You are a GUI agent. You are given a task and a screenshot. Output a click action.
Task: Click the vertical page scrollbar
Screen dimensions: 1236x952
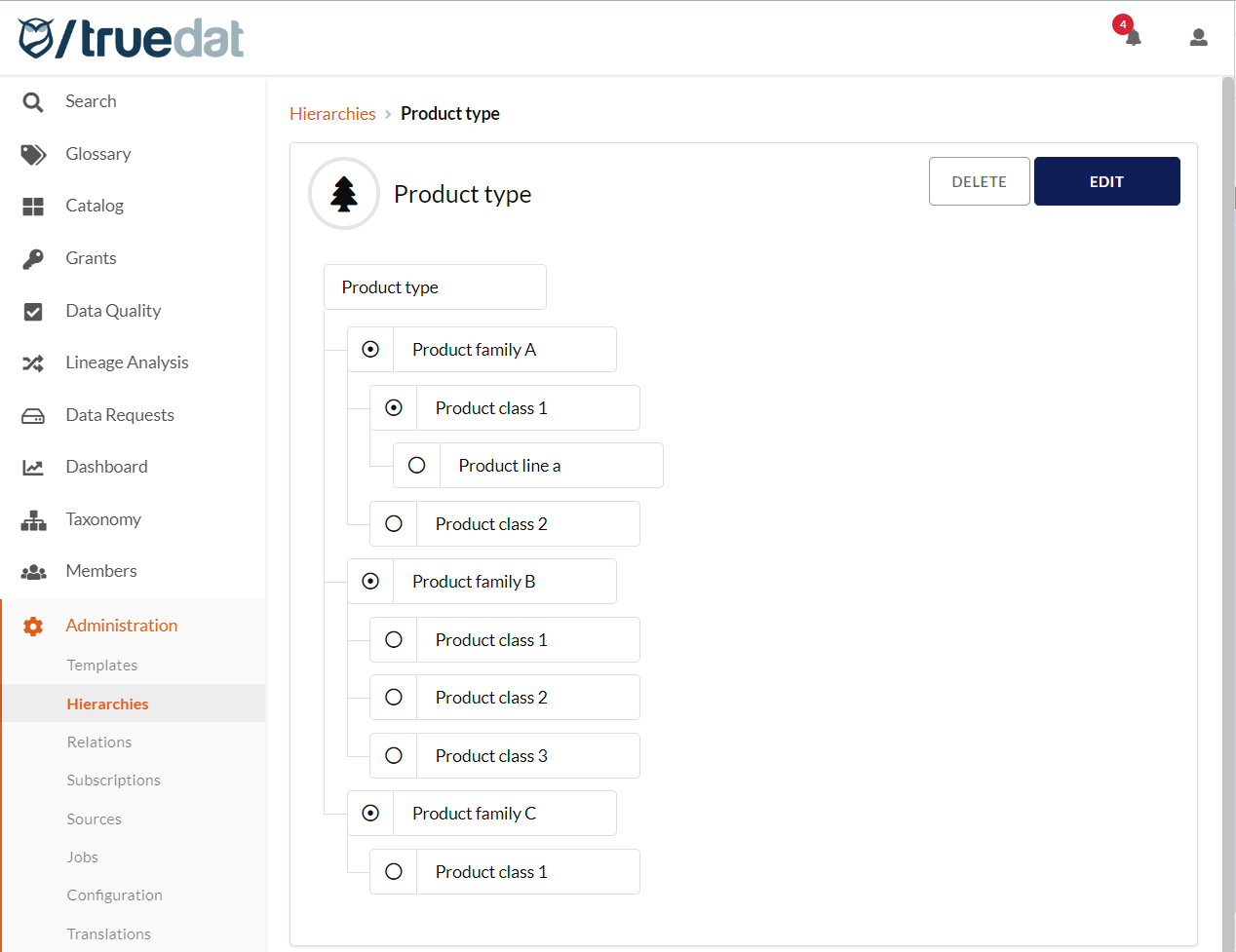1228,487
